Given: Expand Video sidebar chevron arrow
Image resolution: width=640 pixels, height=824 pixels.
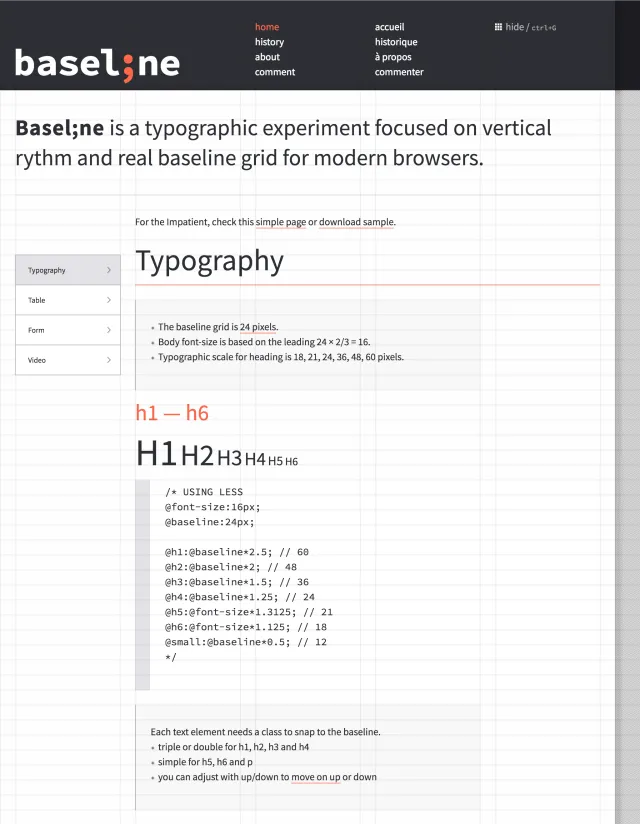Looking at the screenshot, I should click(x=109, y=360).
